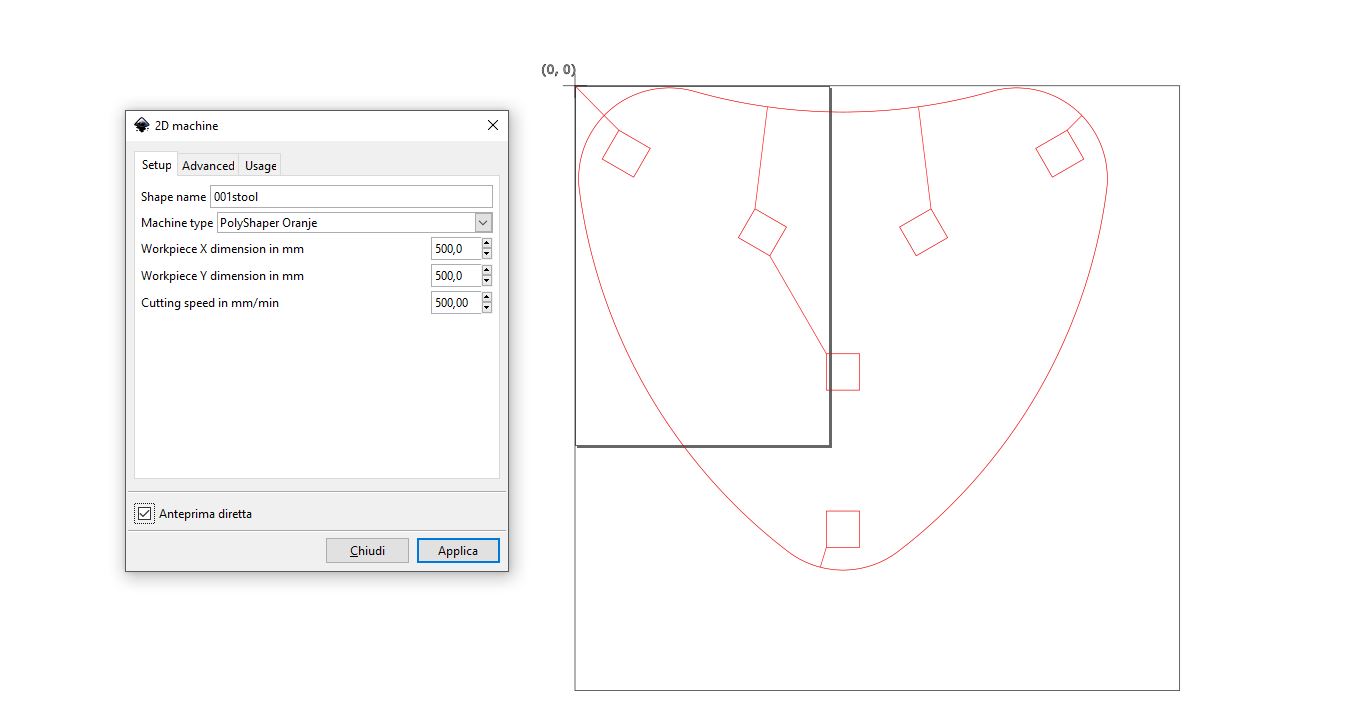Decrease Cutting speed with down arrow
The width and height of the screenshot is (1370, 719).
(x=487, y=308)
